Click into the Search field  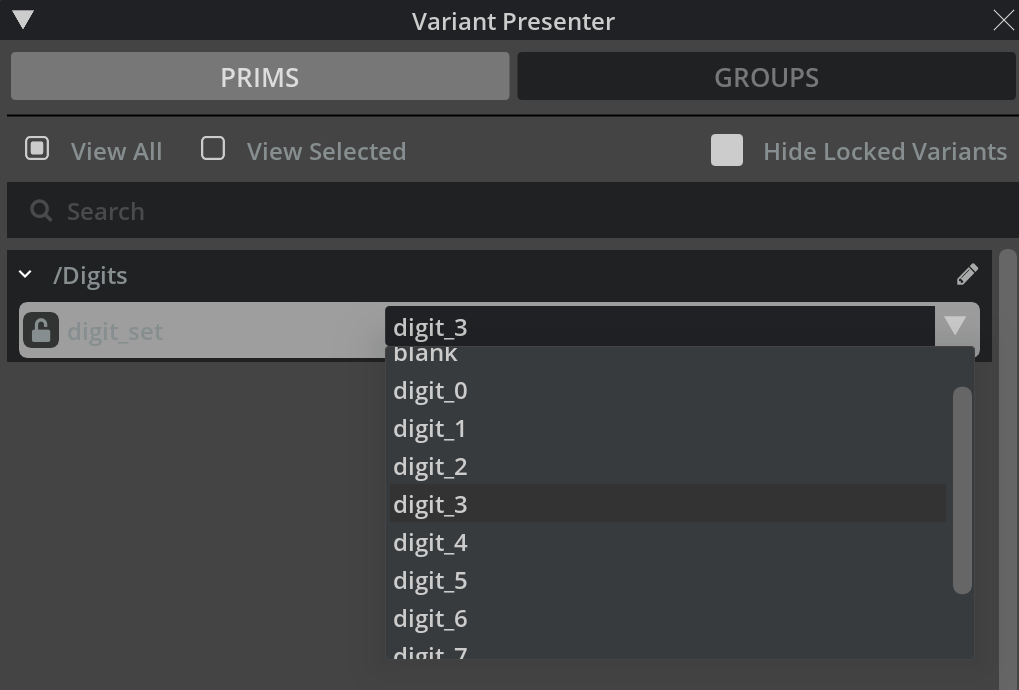tap(500, 211)
